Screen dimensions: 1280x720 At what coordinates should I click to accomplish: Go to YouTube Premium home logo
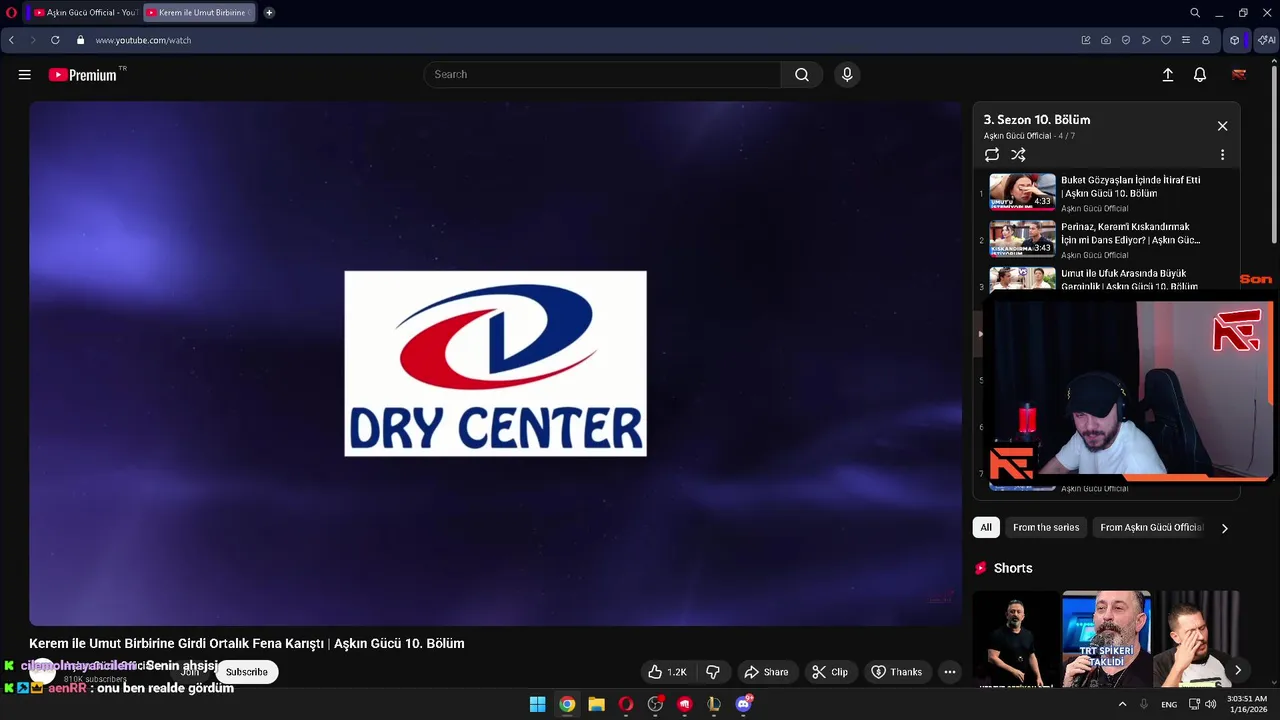pyautogui.click(x=83, y=75)
